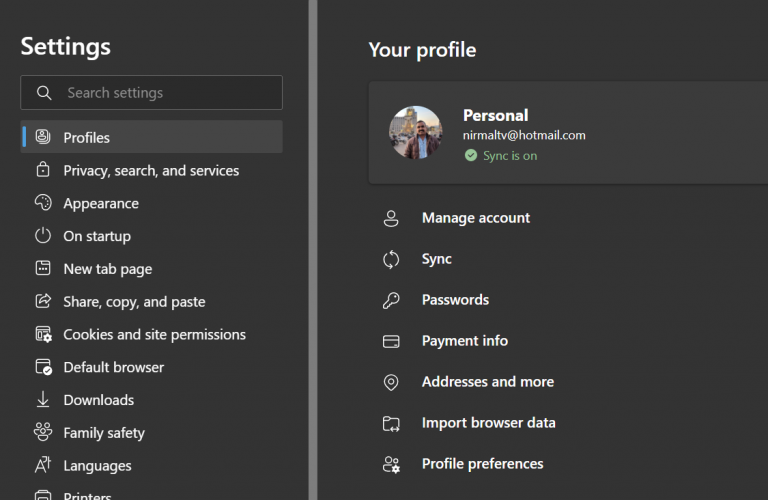Click the Profiles icon in sidebar
This screenshot has height=500, width=768.
coord(43,137)
